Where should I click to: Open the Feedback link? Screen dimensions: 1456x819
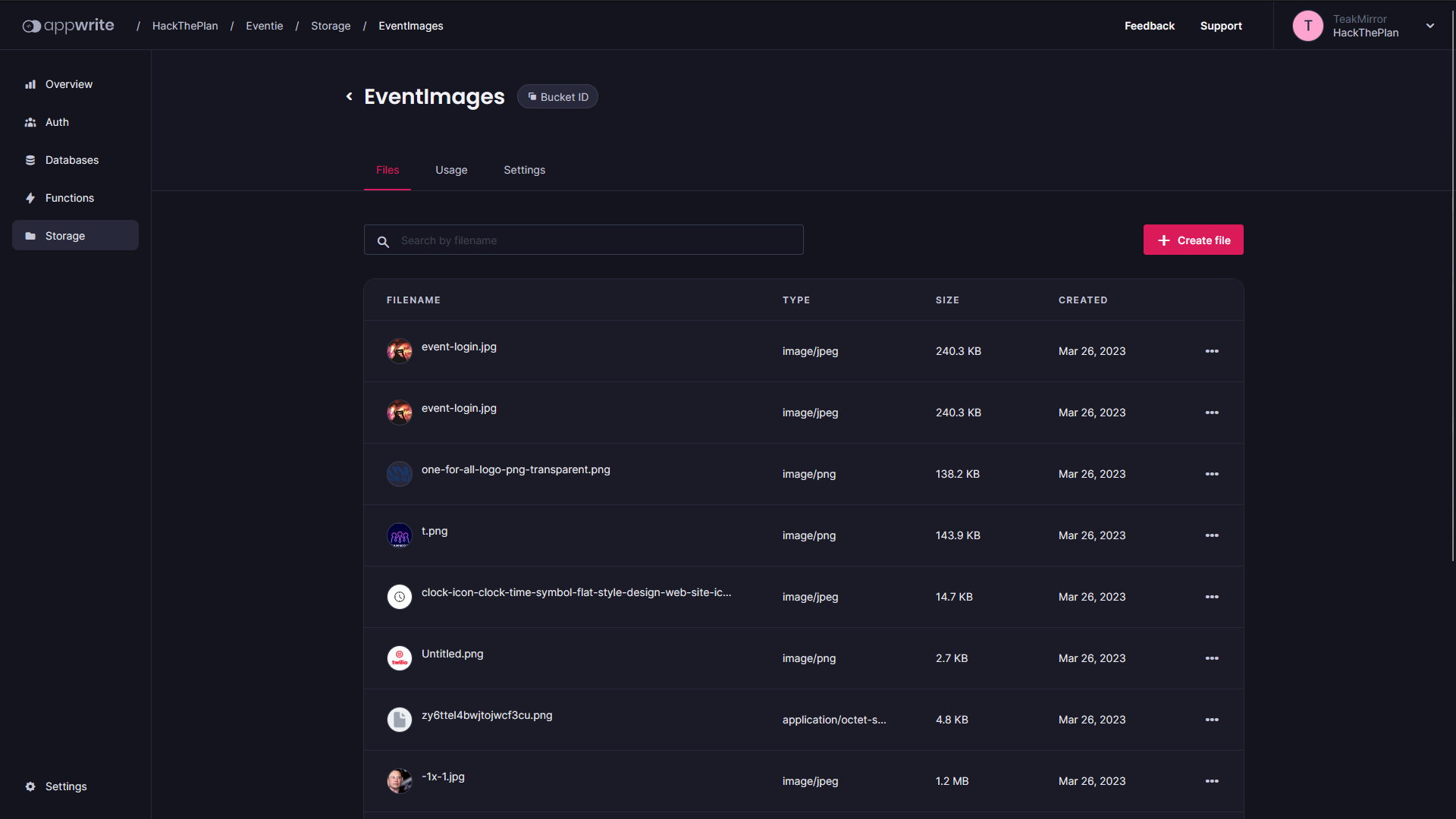coord(1149,26)
